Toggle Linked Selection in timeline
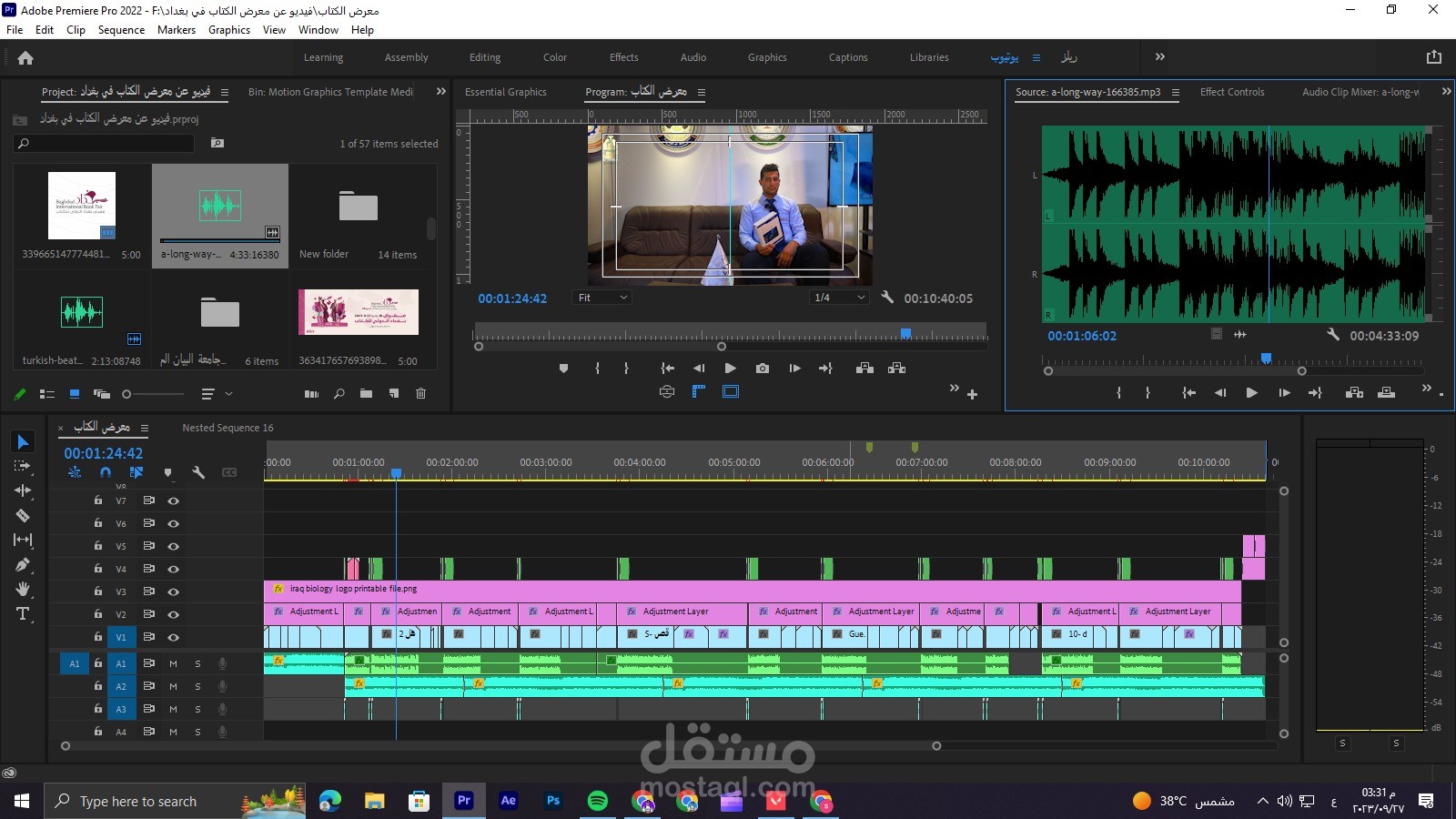This screenshot has height=819, width=1456. [x=136, y=472]
